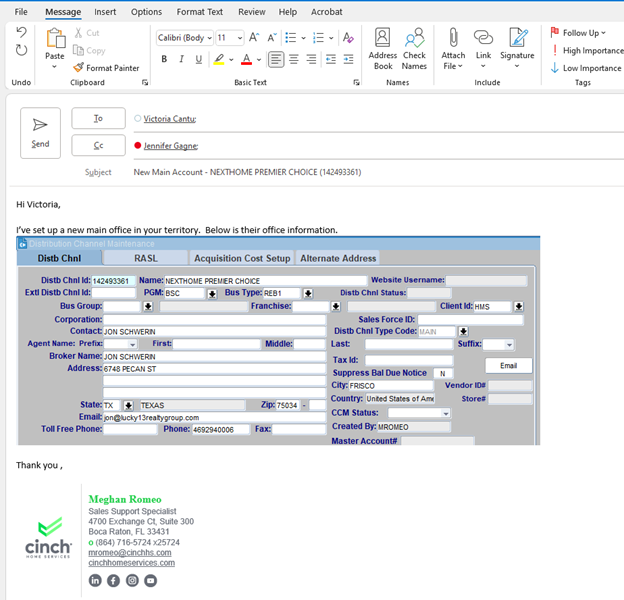Click the LinkedIn signature icon
The width and height of the screenshot is (624, 600).
(x=95, y=581)
